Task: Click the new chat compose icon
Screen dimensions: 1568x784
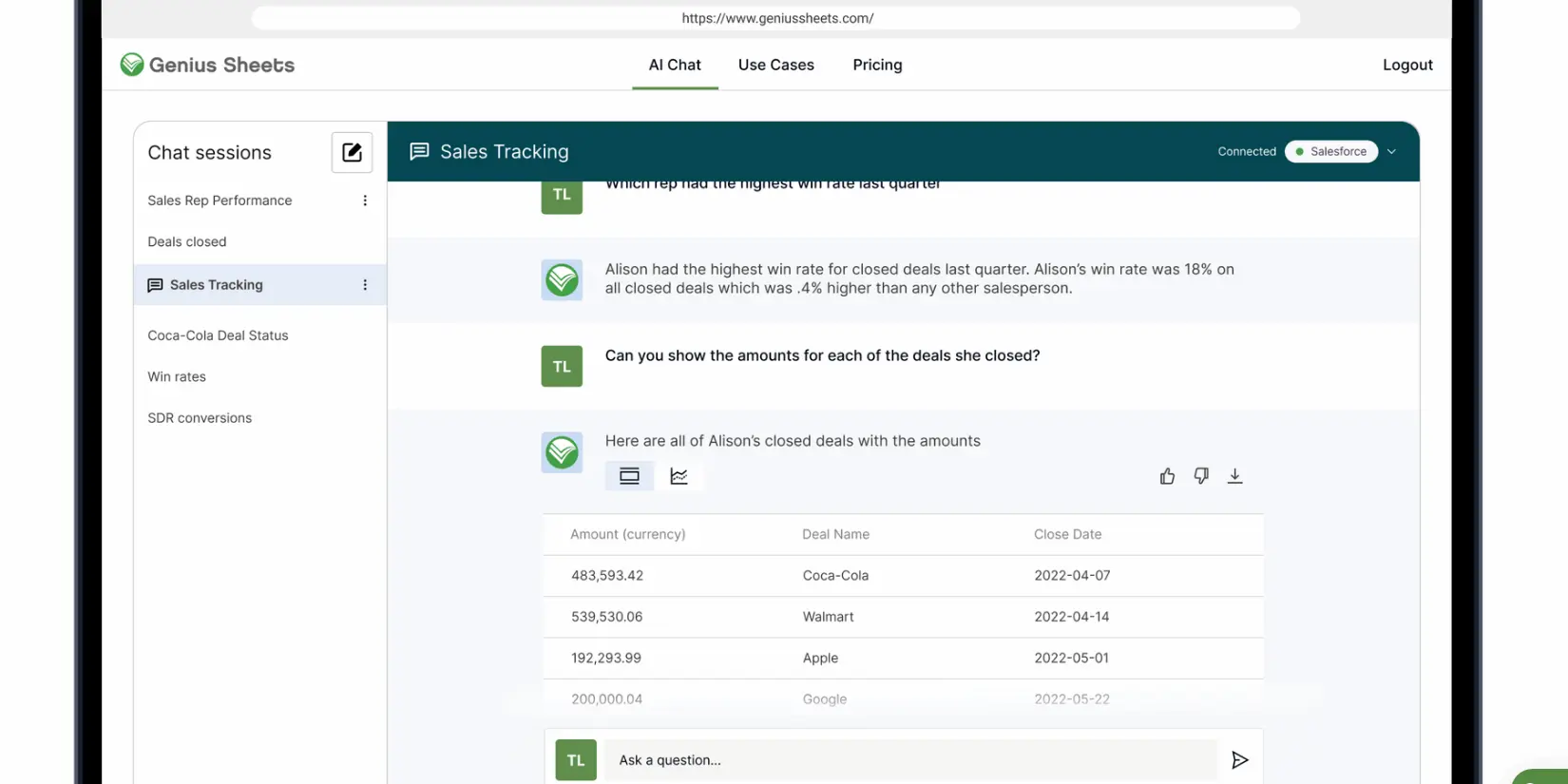Action: pos(352,152)
